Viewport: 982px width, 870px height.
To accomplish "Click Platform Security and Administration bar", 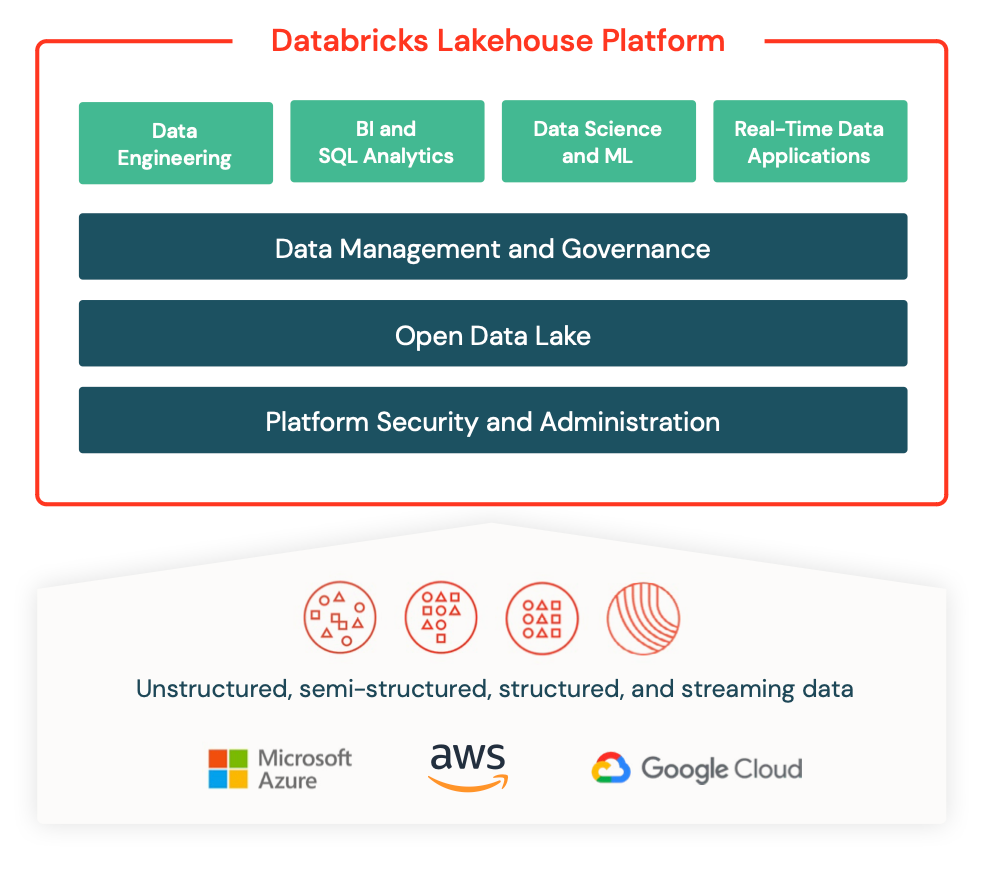I will click(x=493, y=421).
